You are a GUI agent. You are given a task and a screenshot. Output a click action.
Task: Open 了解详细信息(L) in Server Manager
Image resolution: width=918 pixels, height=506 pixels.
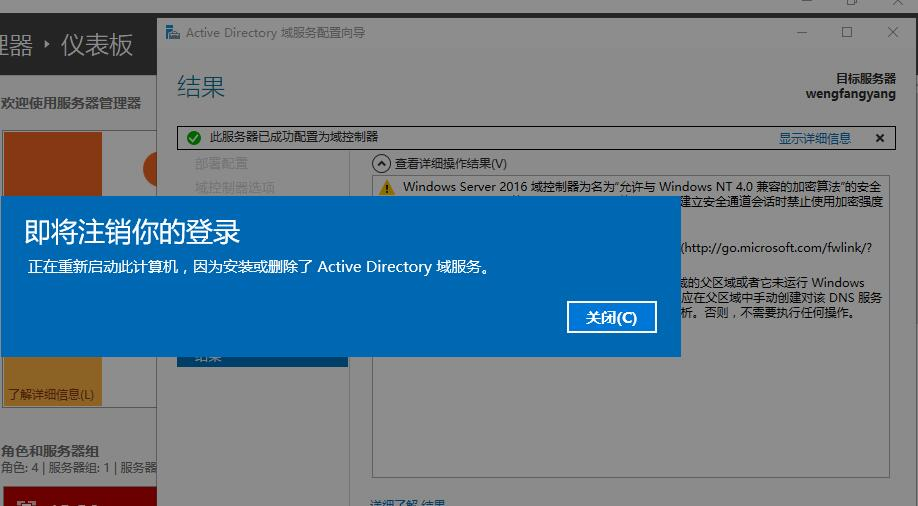(x=51, y=394)
